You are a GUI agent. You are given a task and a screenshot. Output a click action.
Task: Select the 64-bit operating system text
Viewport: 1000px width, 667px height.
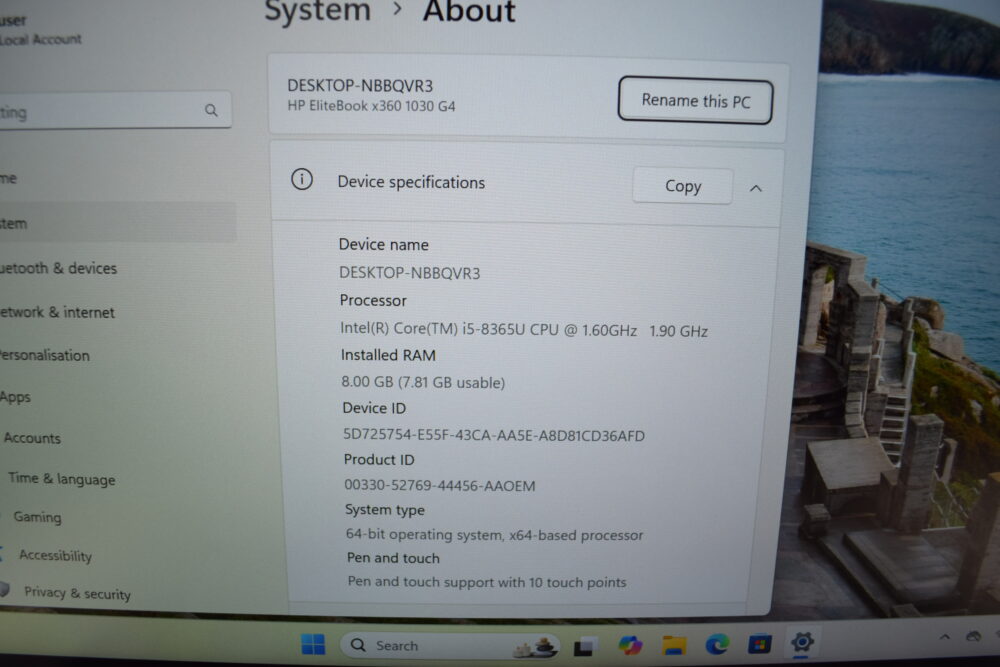(x=494, y=534)
